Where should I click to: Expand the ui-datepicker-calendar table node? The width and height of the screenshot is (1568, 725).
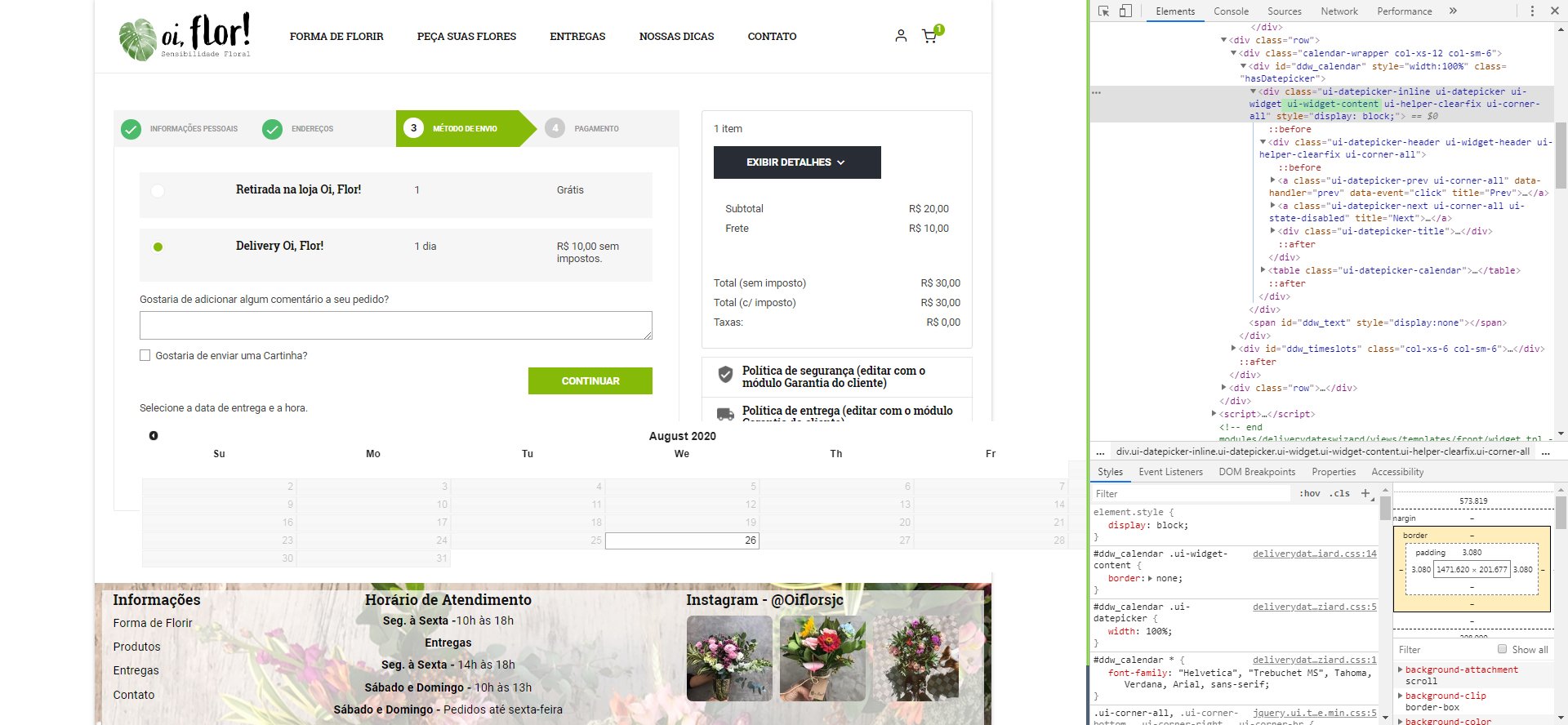[1263, 270]
